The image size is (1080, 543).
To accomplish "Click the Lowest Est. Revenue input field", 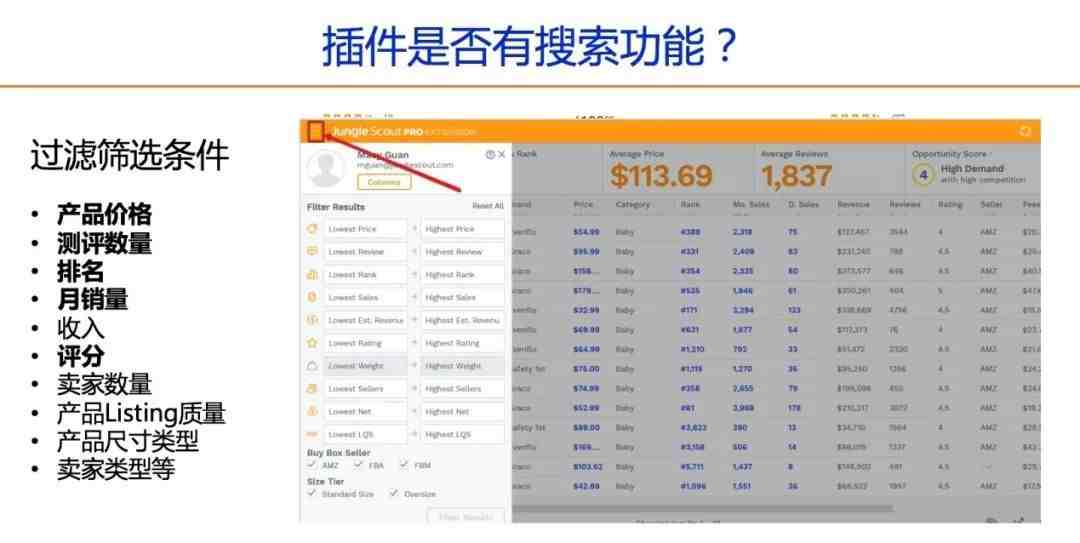I will pos(365,320).
